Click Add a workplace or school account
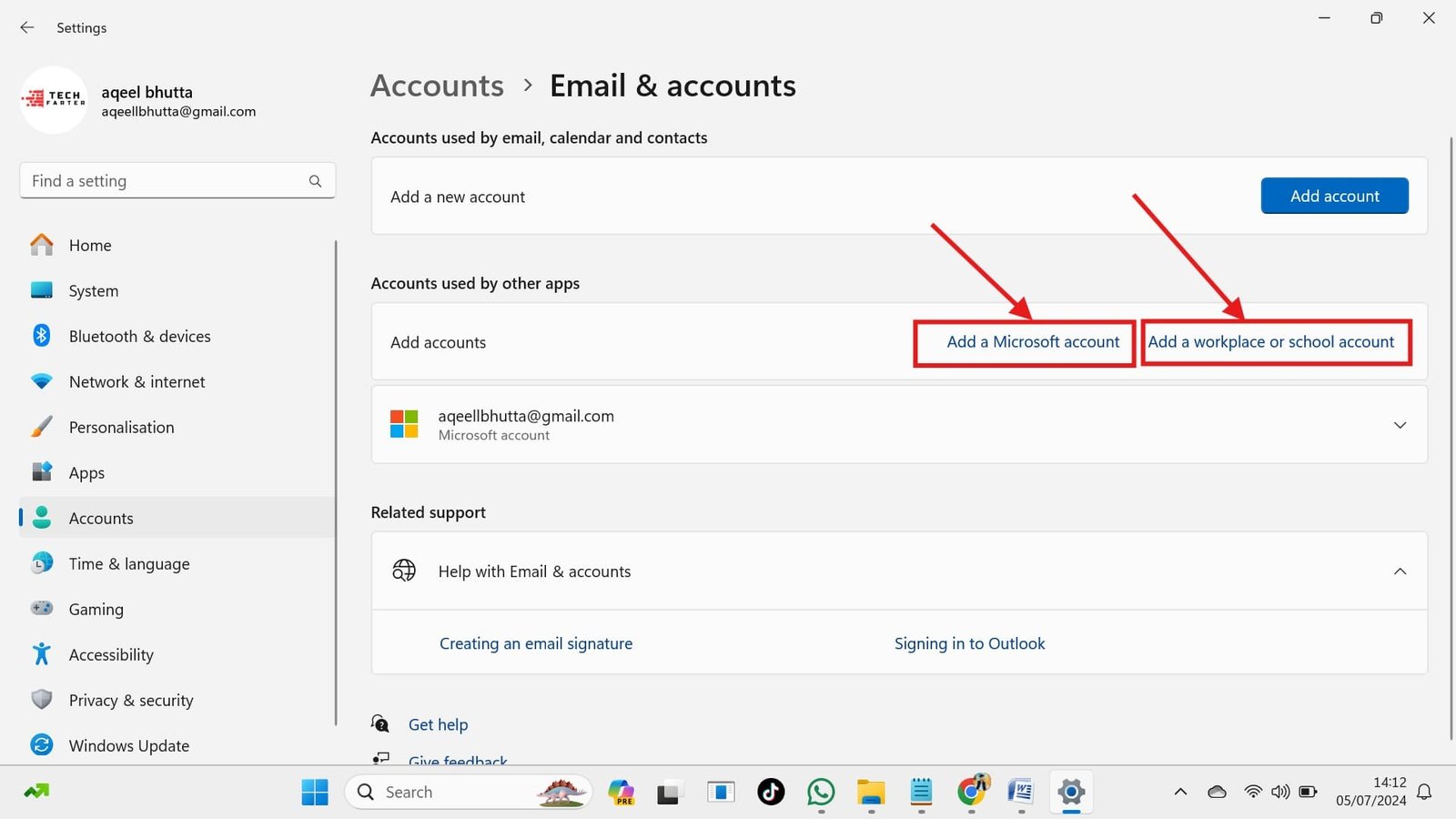This screenshot has height=819, width=1456. pos(1270,342)
